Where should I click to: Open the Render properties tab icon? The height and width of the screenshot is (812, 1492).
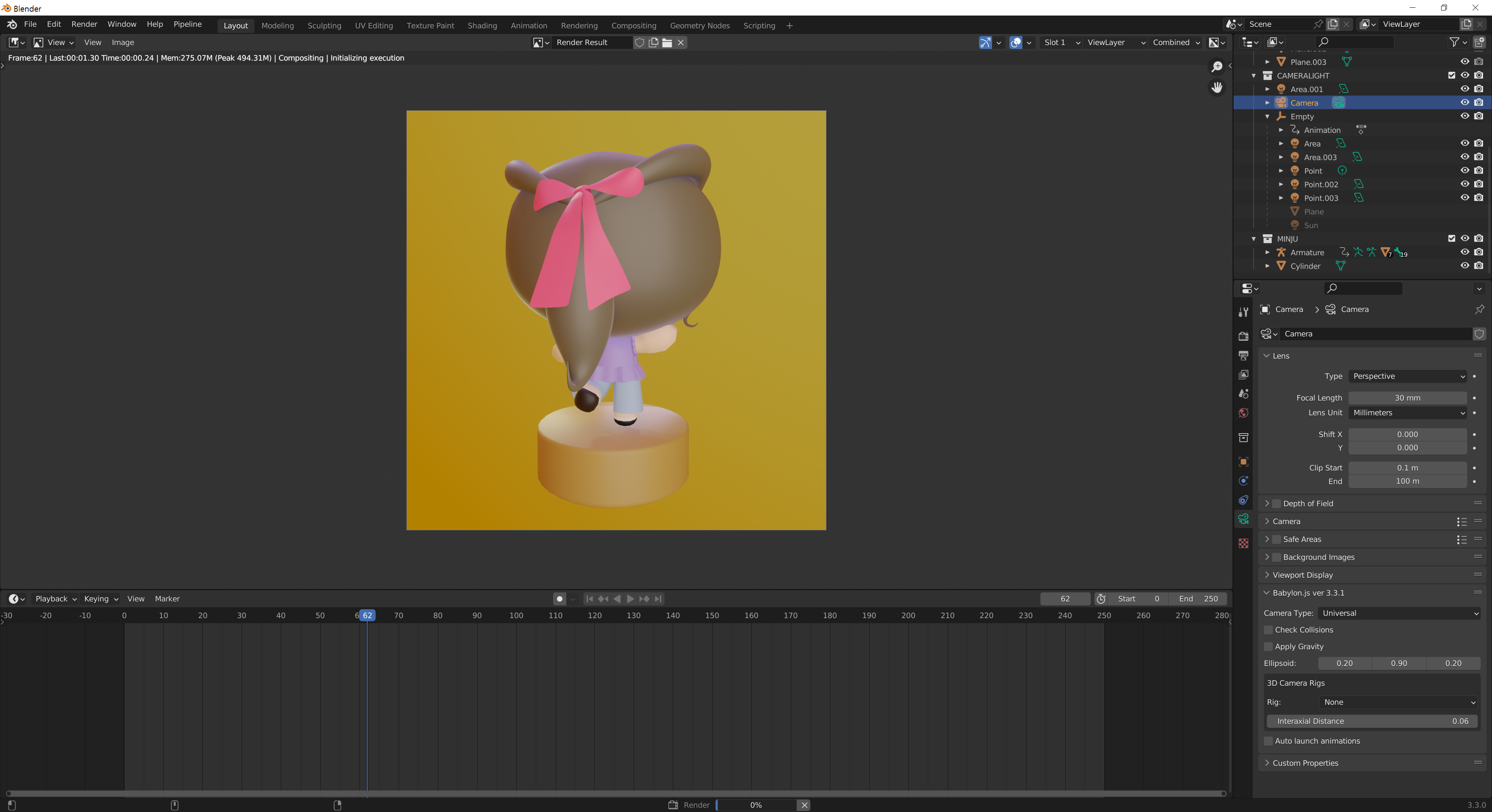[1243, 336]
